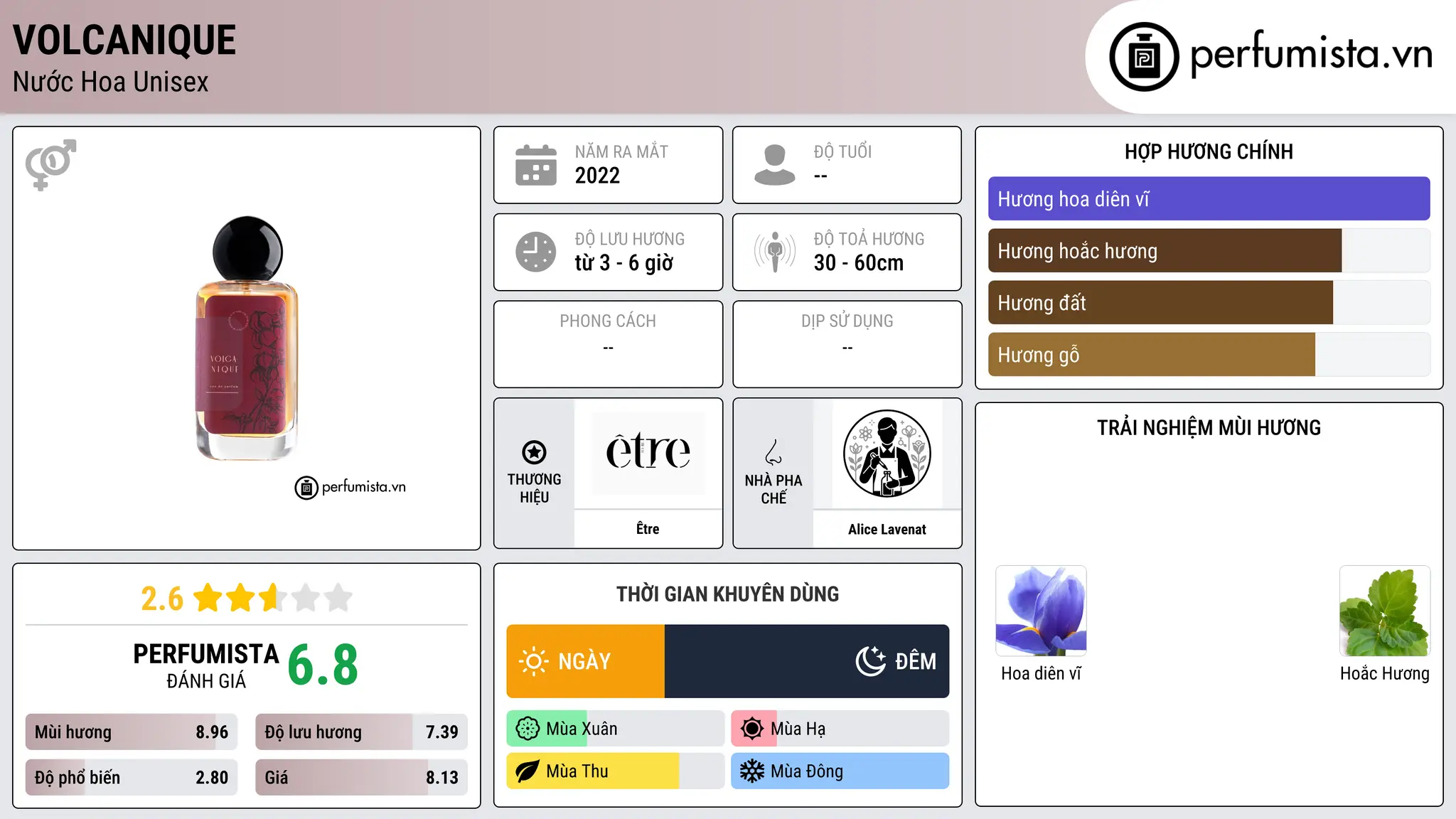This screenshot has height=819, width=1456.
Task: Click the Hương đất accord bar
Action: [1209, 303]
